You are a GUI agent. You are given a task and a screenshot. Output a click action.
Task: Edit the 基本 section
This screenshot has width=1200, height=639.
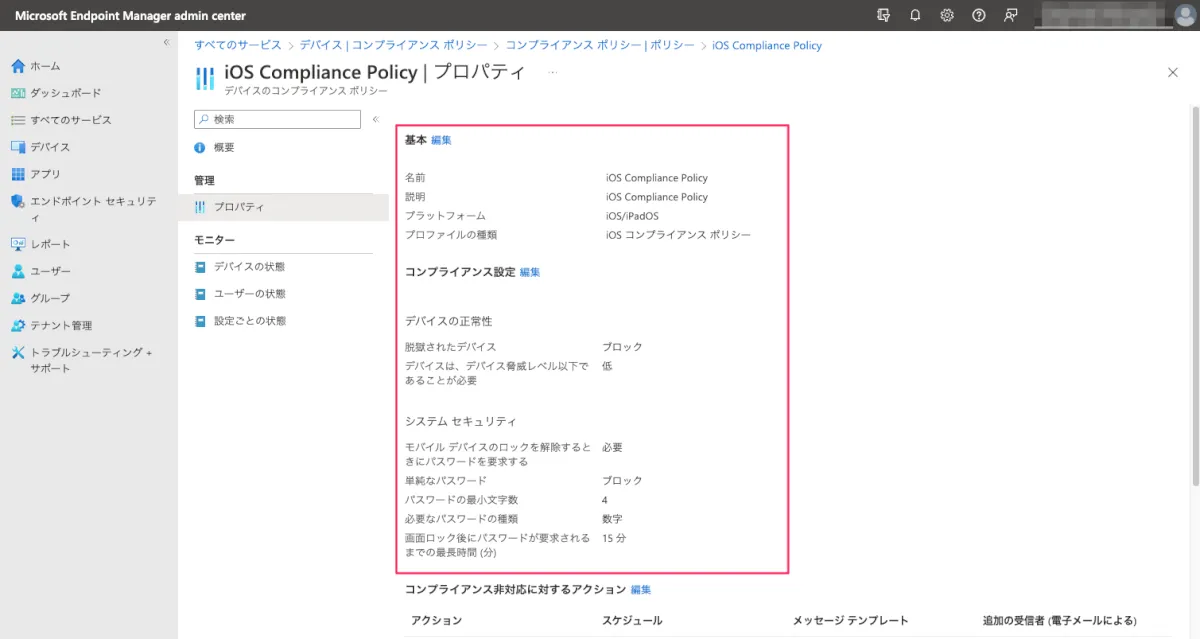(x=441, y=140)
